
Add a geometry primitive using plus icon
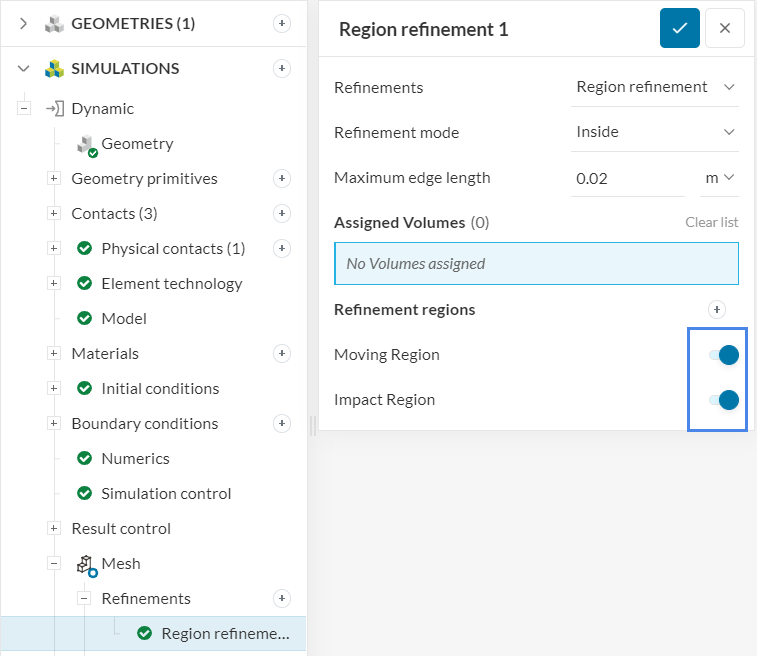click(282, 178)
